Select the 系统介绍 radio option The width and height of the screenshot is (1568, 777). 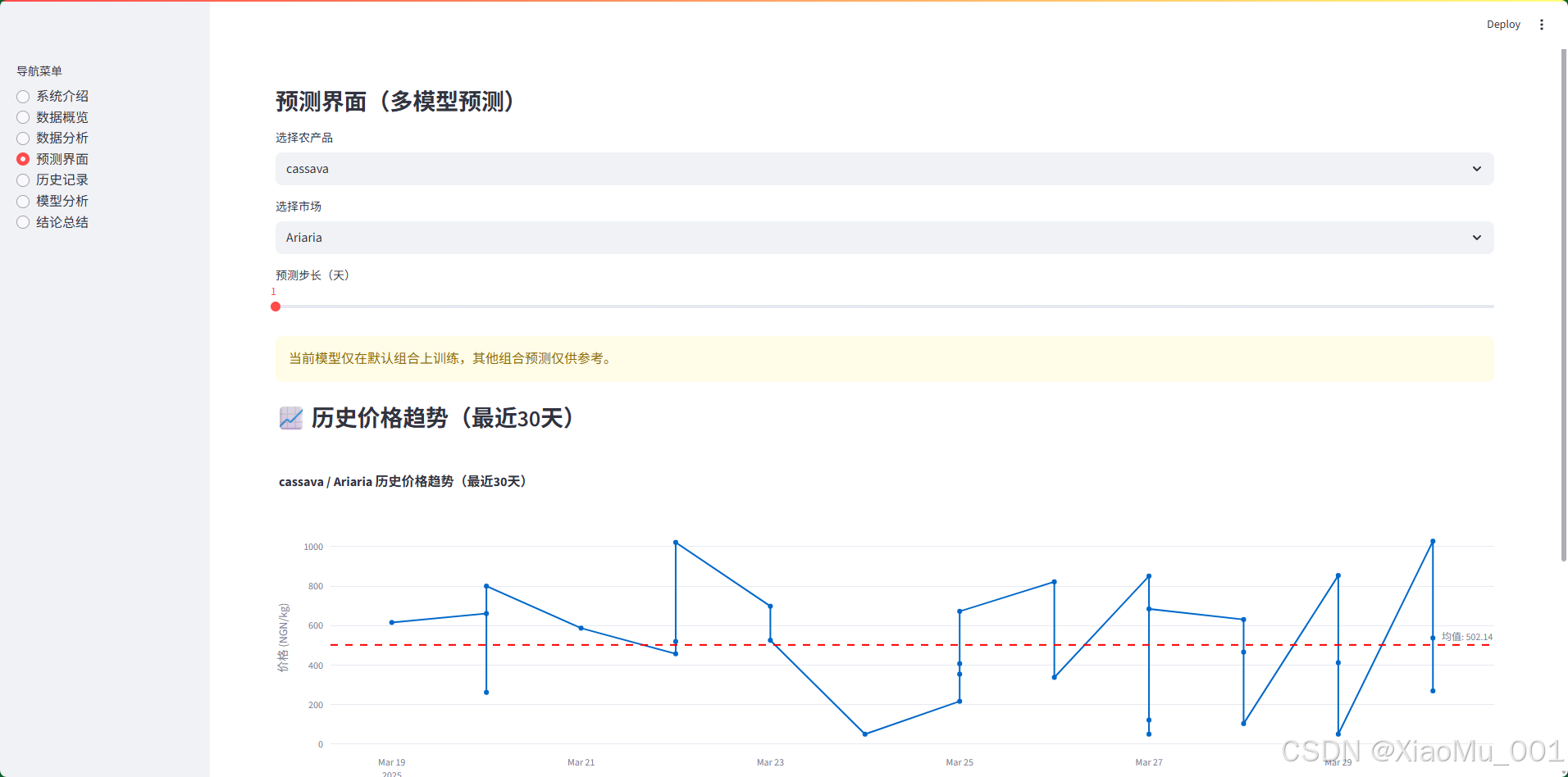click(x=52, y=97)
